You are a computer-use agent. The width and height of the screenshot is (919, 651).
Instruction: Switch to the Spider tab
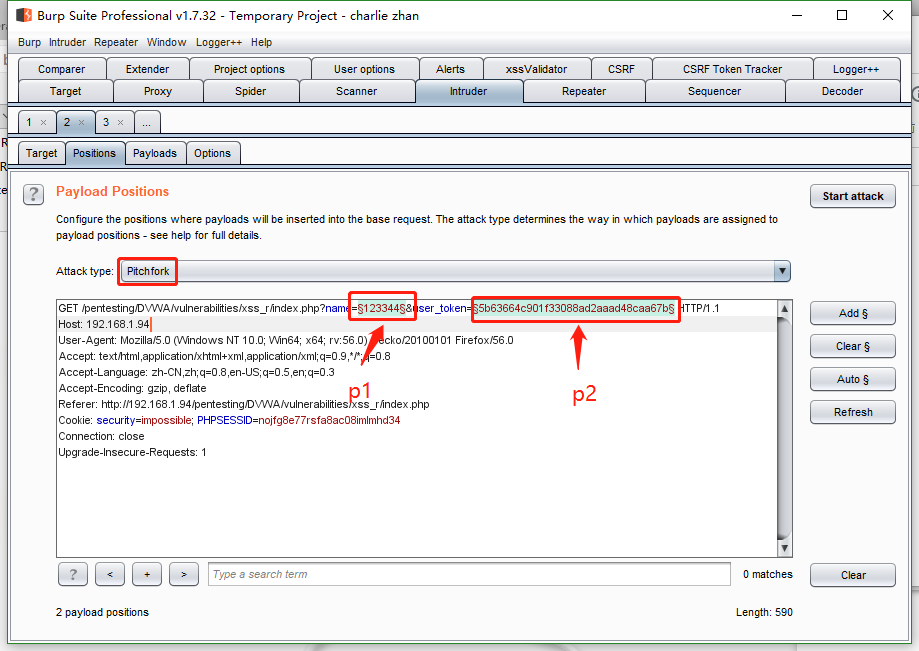[x=250, y=91]
